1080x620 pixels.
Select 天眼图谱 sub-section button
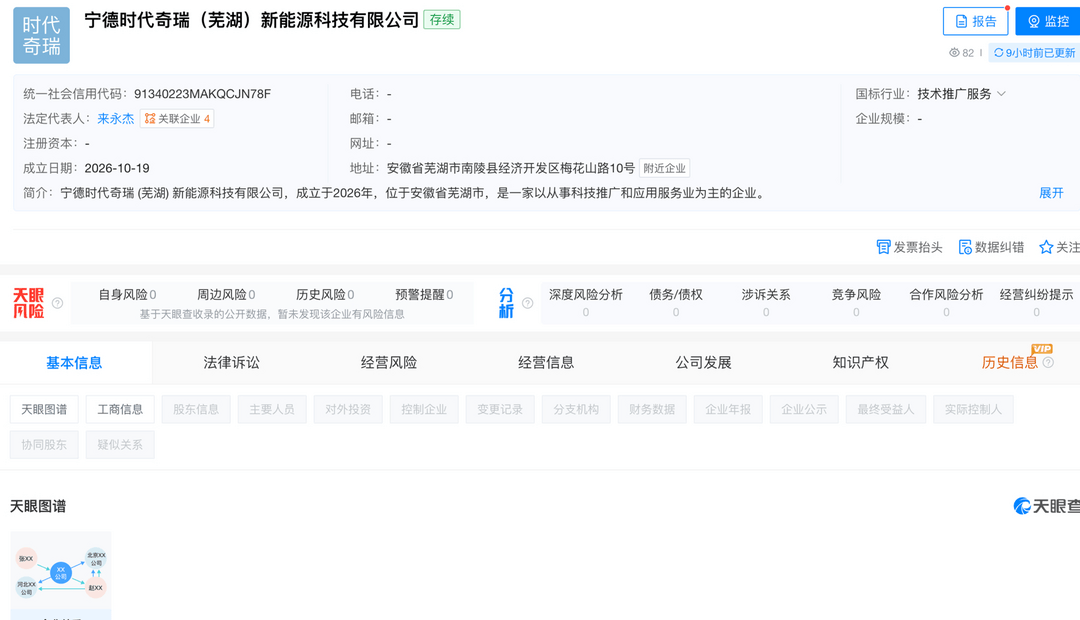click(44, 409)
